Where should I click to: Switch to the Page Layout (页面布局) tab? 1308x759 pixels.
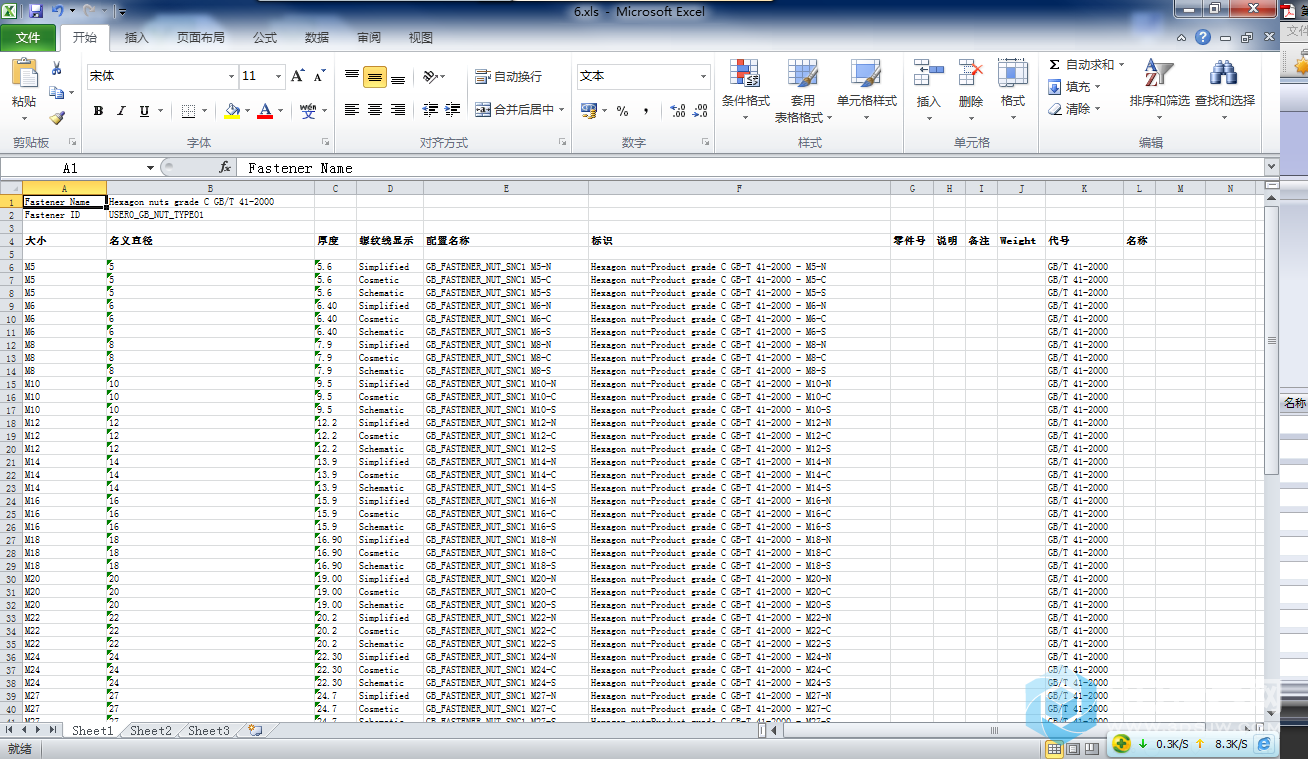point(201,38)
